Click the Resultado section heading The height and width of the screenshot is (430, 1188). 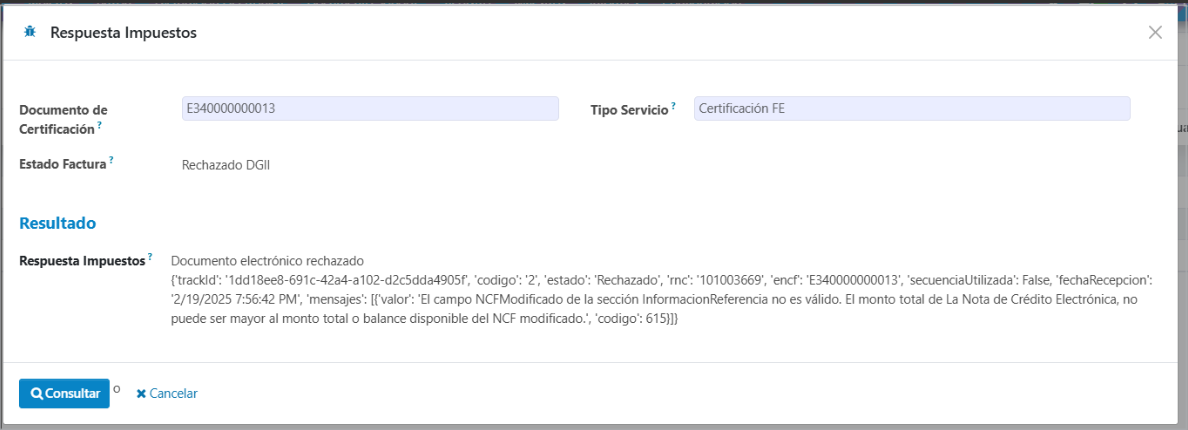coord(58,223)
